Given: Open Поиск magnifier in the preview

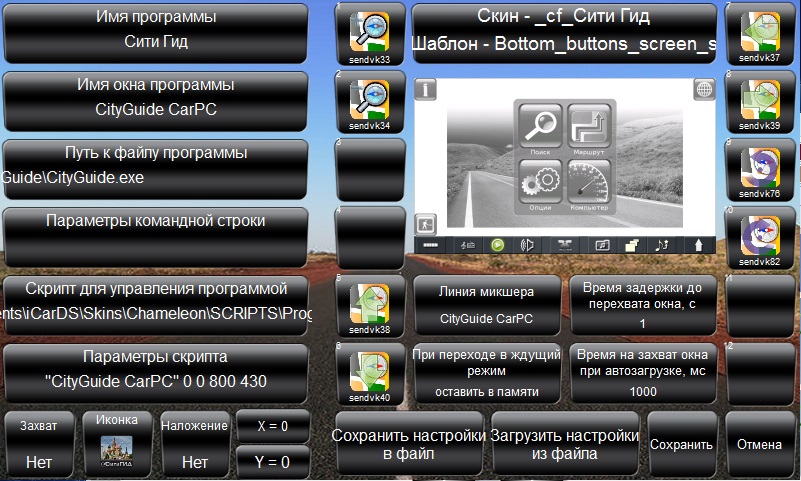Looking at the screenshot, I should pos(540,127).
